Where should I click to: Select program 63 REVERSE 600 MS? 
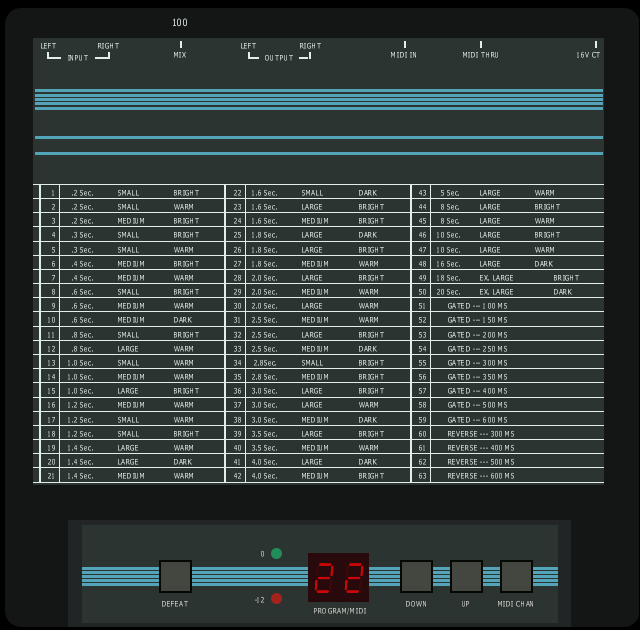pyautogui.click(x=508, y=476)
